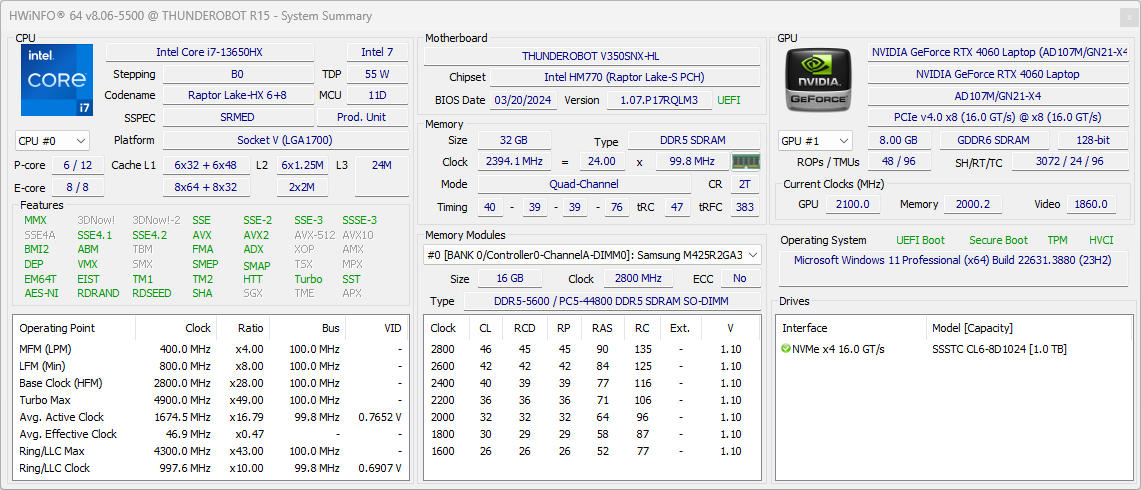Click the Microsoft Windows 11 Professional field
This screenshot has height=490, width=1141.
click(955, 260)
